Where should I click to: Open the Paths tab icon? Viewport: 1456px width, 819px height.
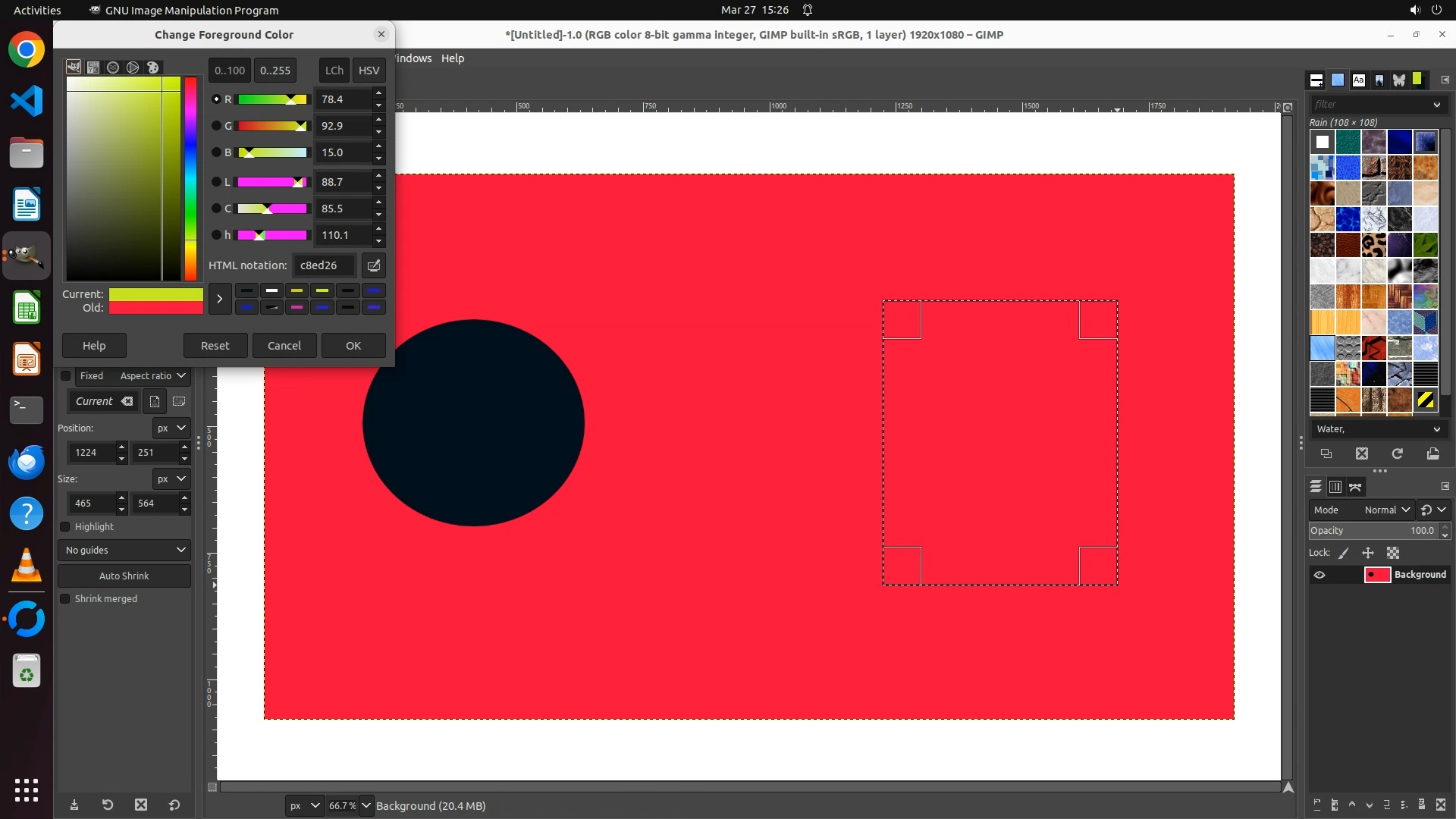click(x=1356, y=487)
